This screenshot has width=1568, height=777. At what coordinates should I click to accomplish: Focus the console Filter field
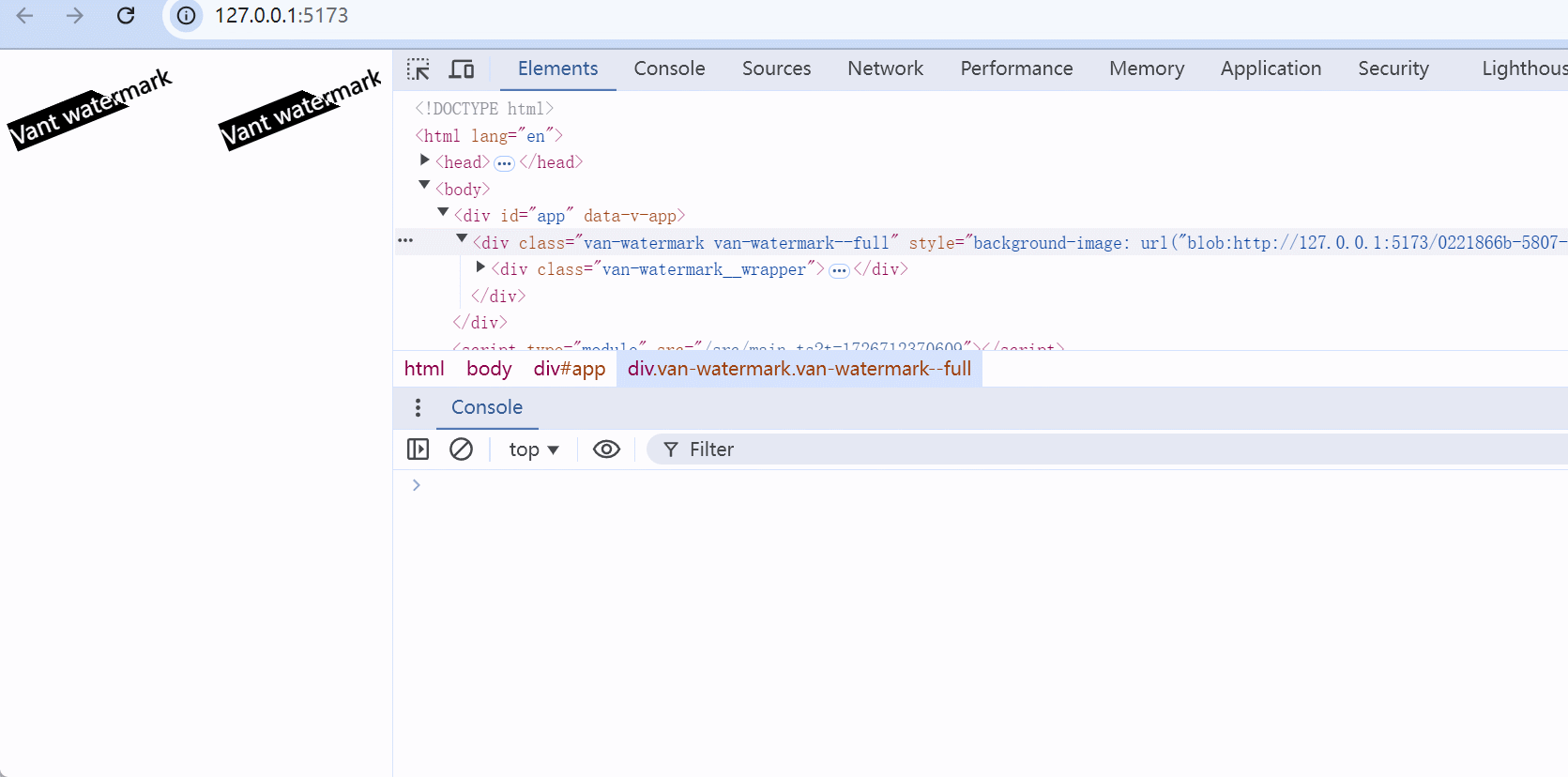pos(1107,449)
